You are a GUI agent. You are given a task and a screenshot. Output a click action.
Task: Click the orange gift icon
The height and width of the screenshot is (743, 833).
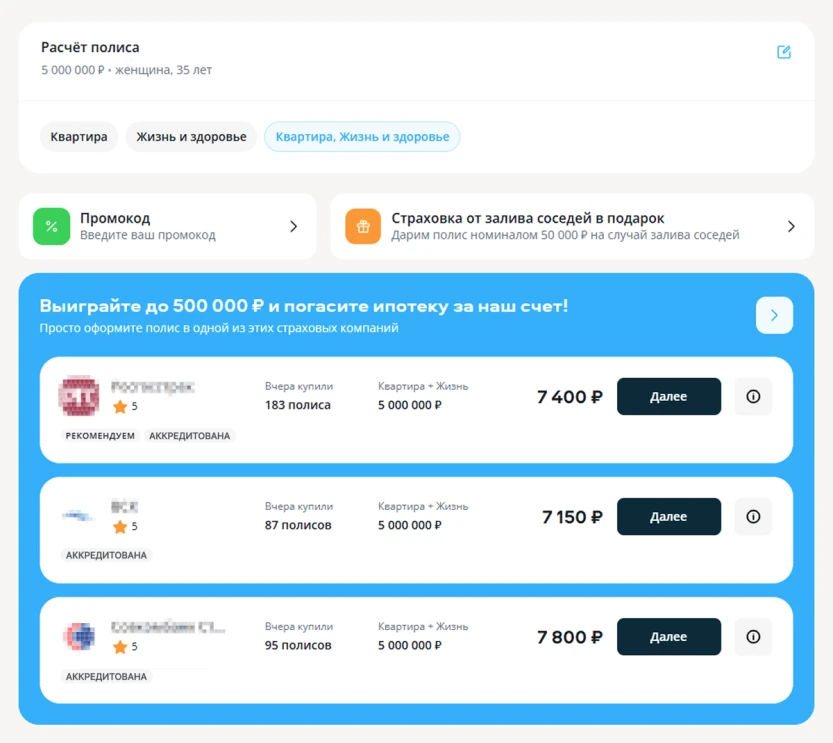click(363, 226)
